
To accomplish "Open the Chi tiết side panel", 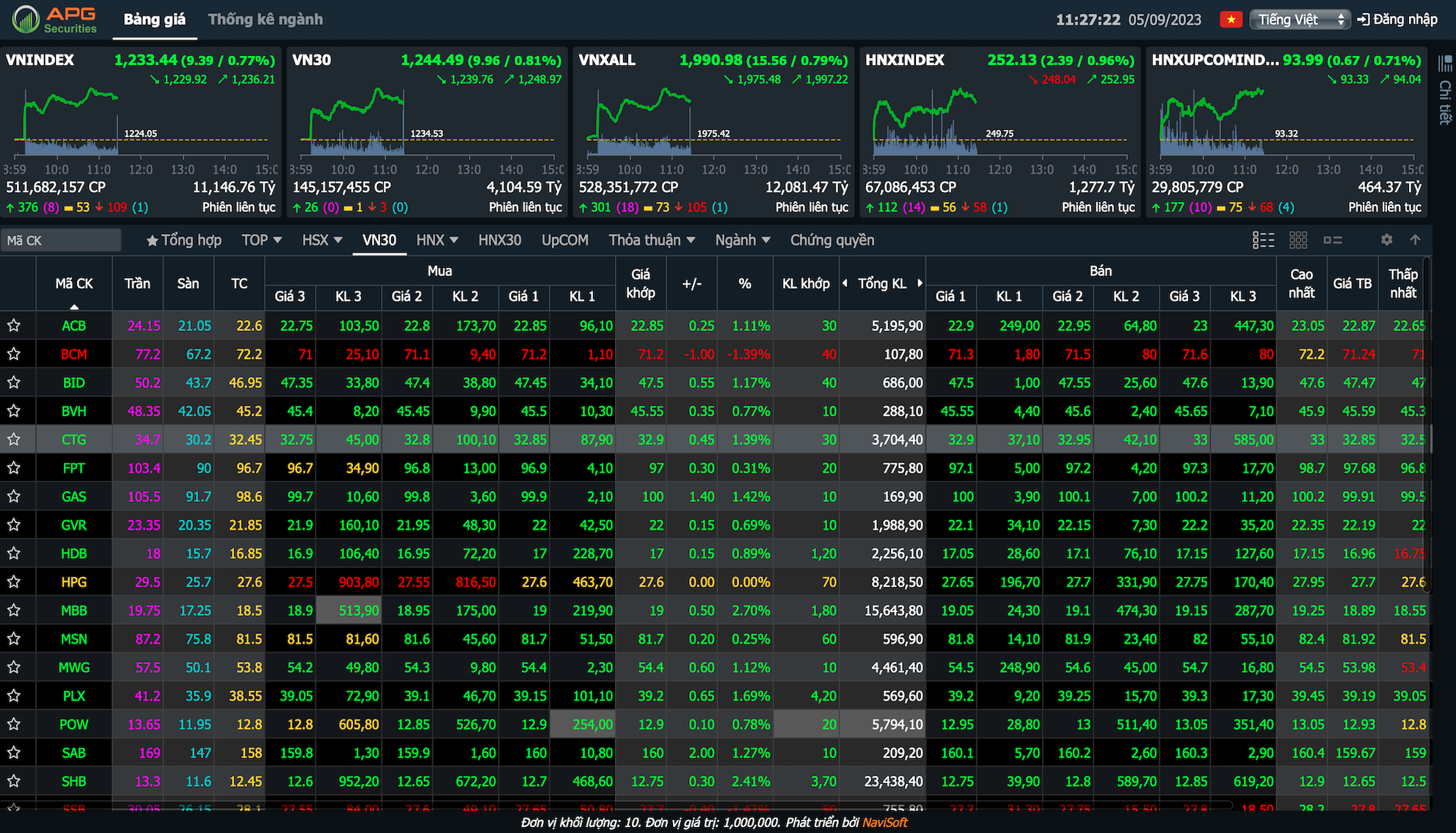I will [x=1445, y=92].
